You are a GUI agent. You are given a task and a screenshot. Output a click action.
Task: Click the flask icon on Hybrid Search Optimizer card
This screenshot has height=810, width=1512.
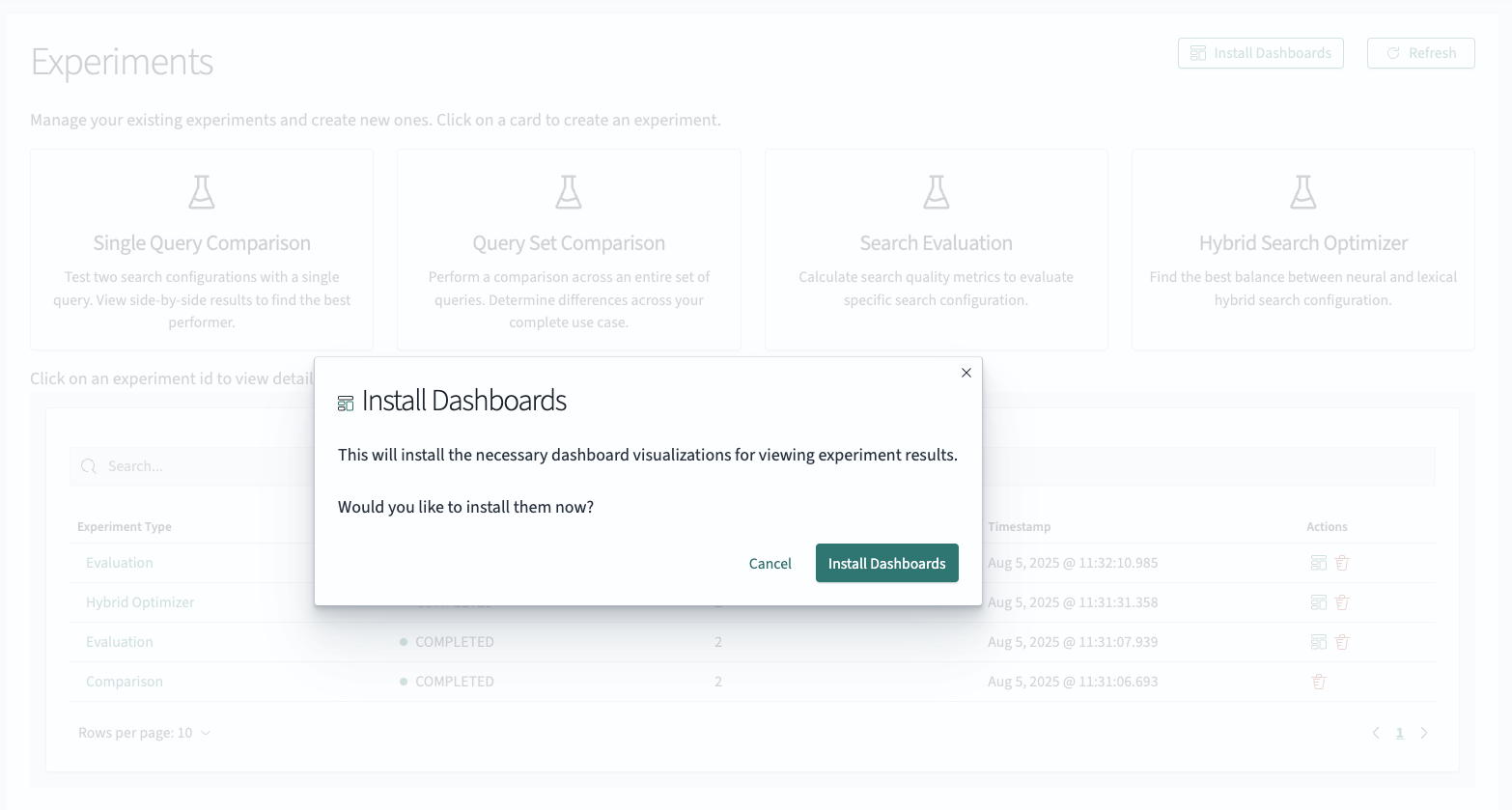[1302, 191]
